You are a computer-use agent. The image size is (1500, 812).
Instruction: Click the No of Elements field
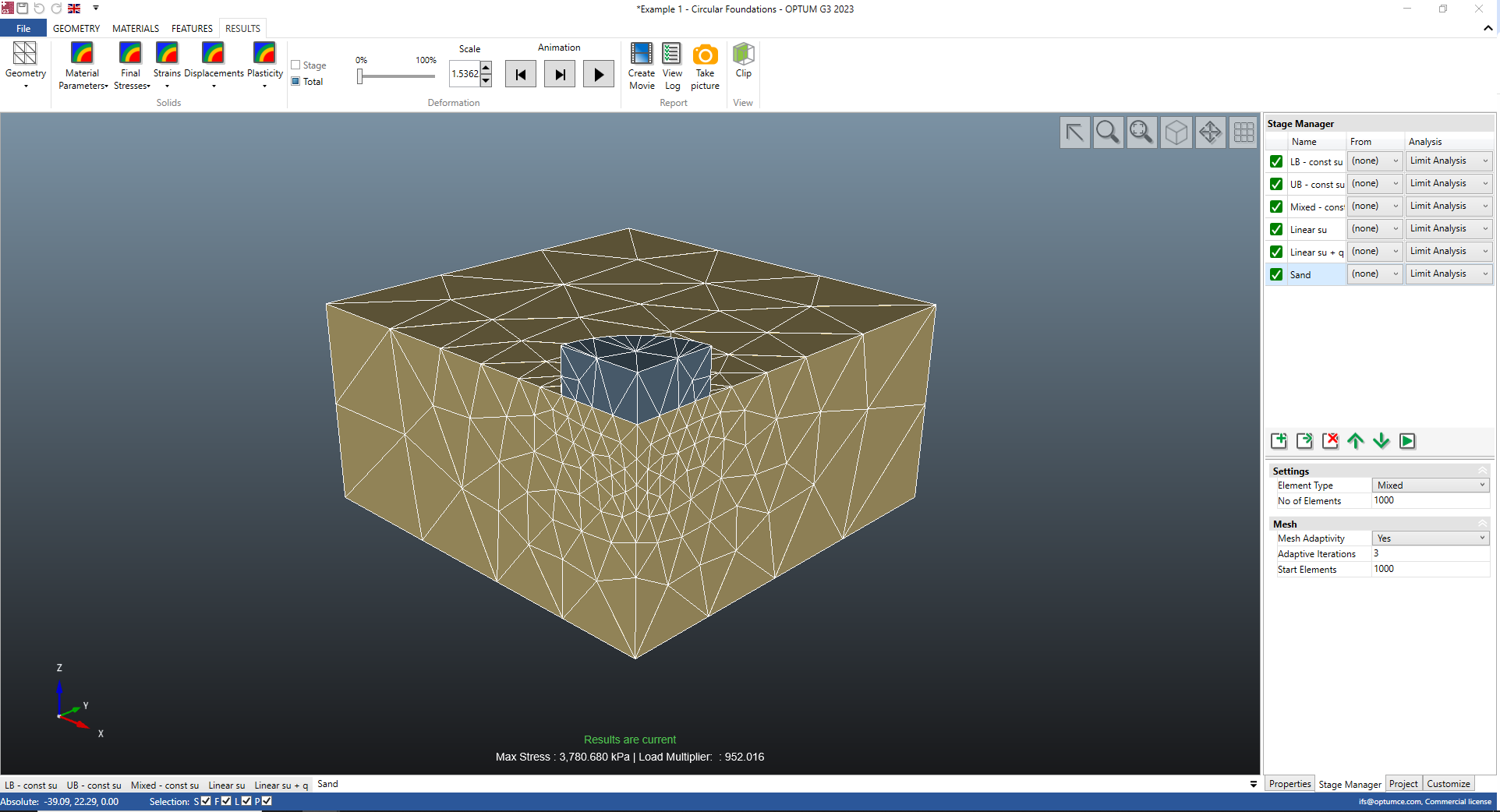pyautogui.click(x=1431, y=500)
